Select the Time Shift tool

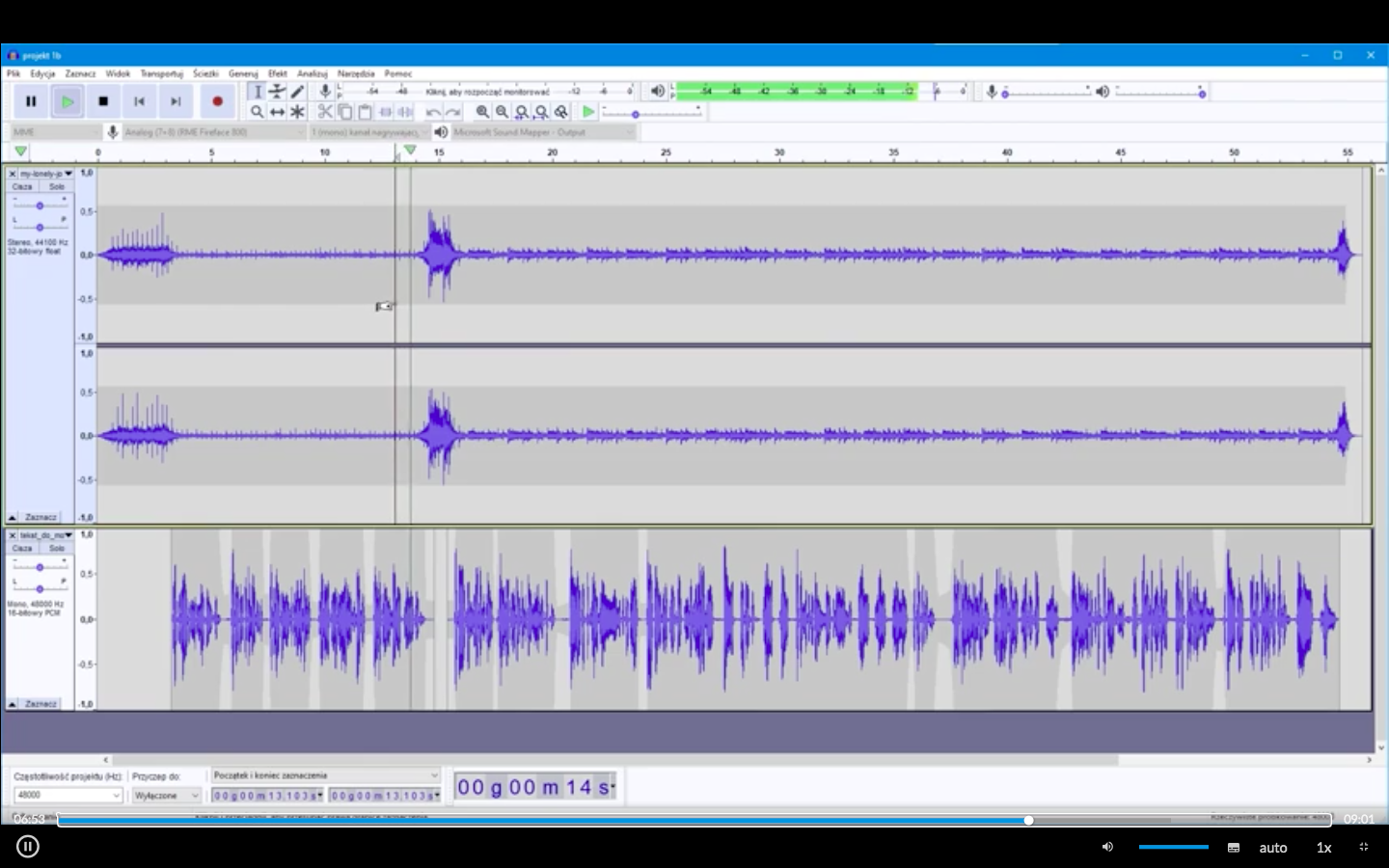pyautogui.click(x=277, y=112)
